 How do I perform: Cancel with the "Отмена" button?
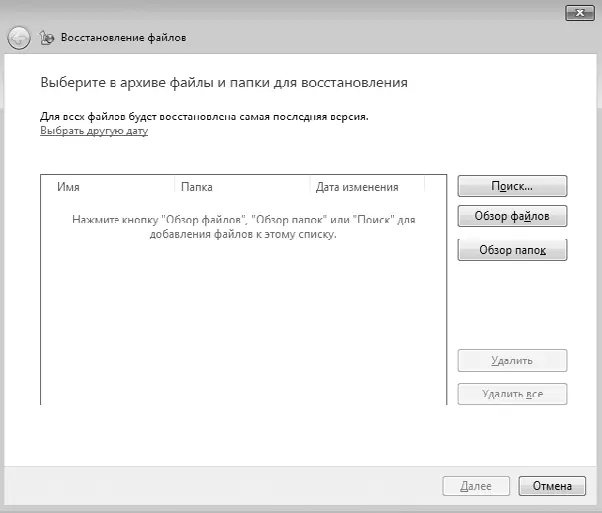pyautogui.click(x=552, y=486)
